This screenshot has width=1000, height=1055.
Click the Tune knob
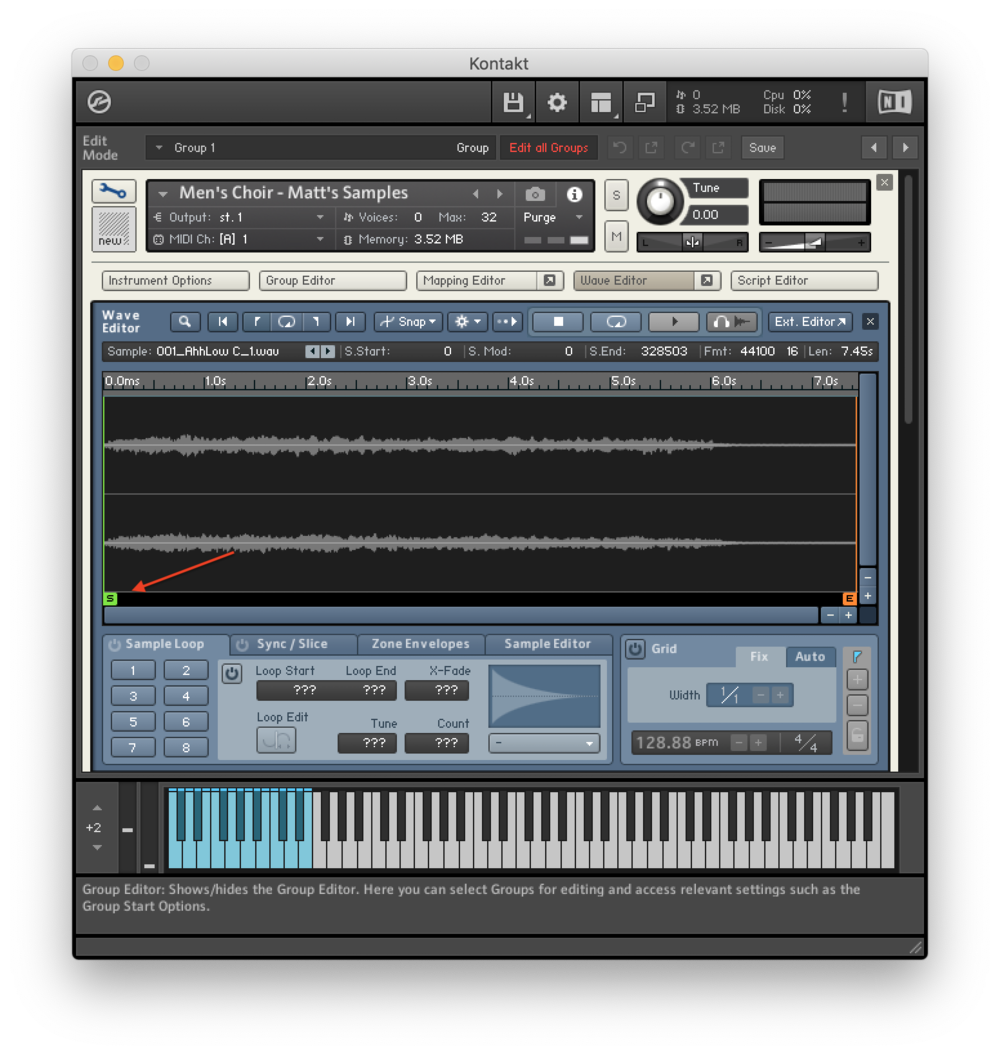click(660, 202)
